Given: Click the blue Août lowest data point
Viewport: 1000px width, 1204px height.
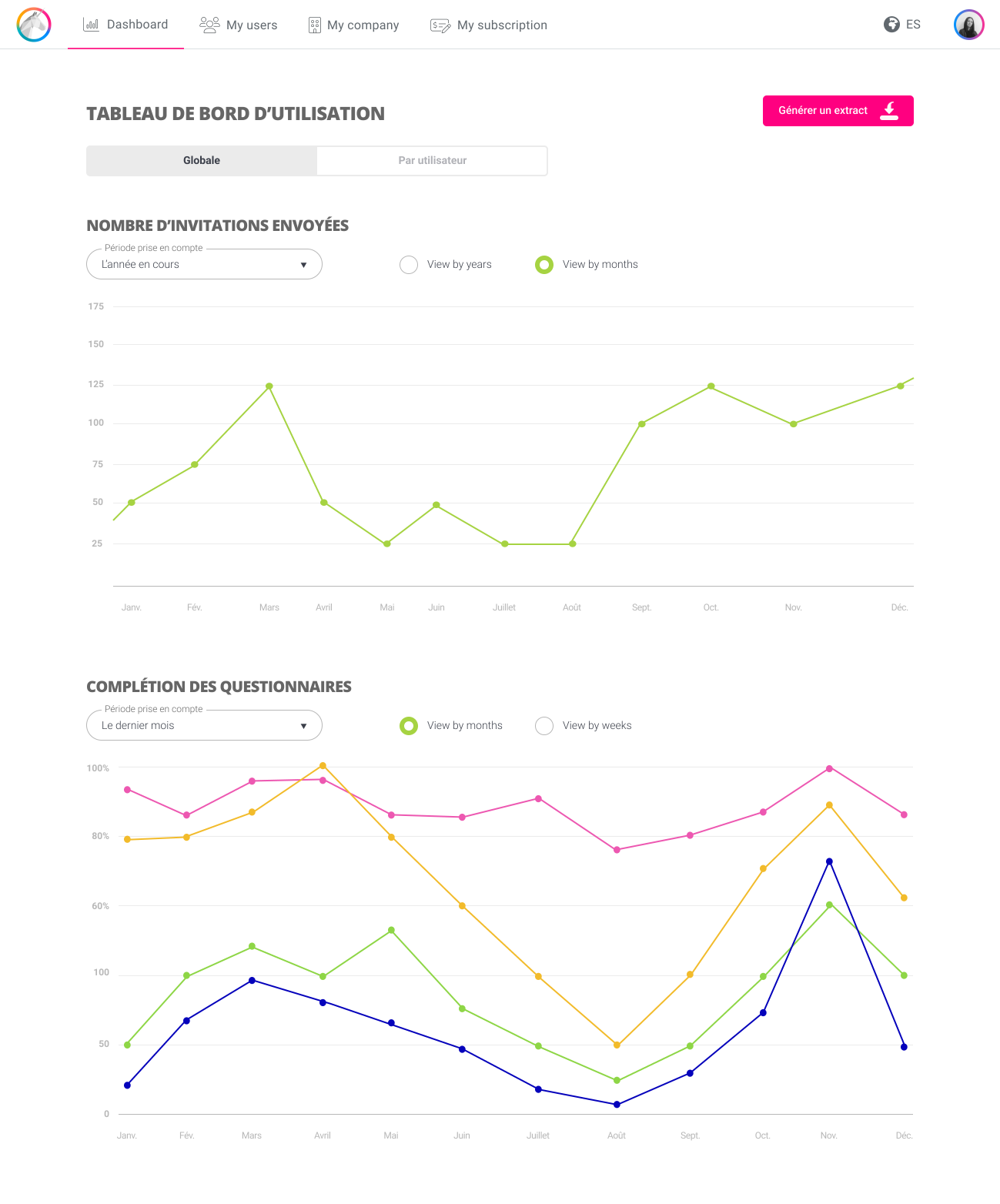Looking at the screenshot, I should (617, 1105).
